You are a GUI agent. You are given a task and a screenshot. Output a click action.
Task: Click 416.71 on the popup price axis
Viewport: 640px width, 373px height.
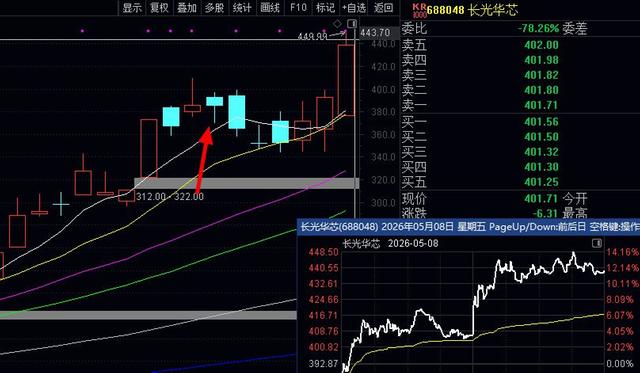click(323, 315)
